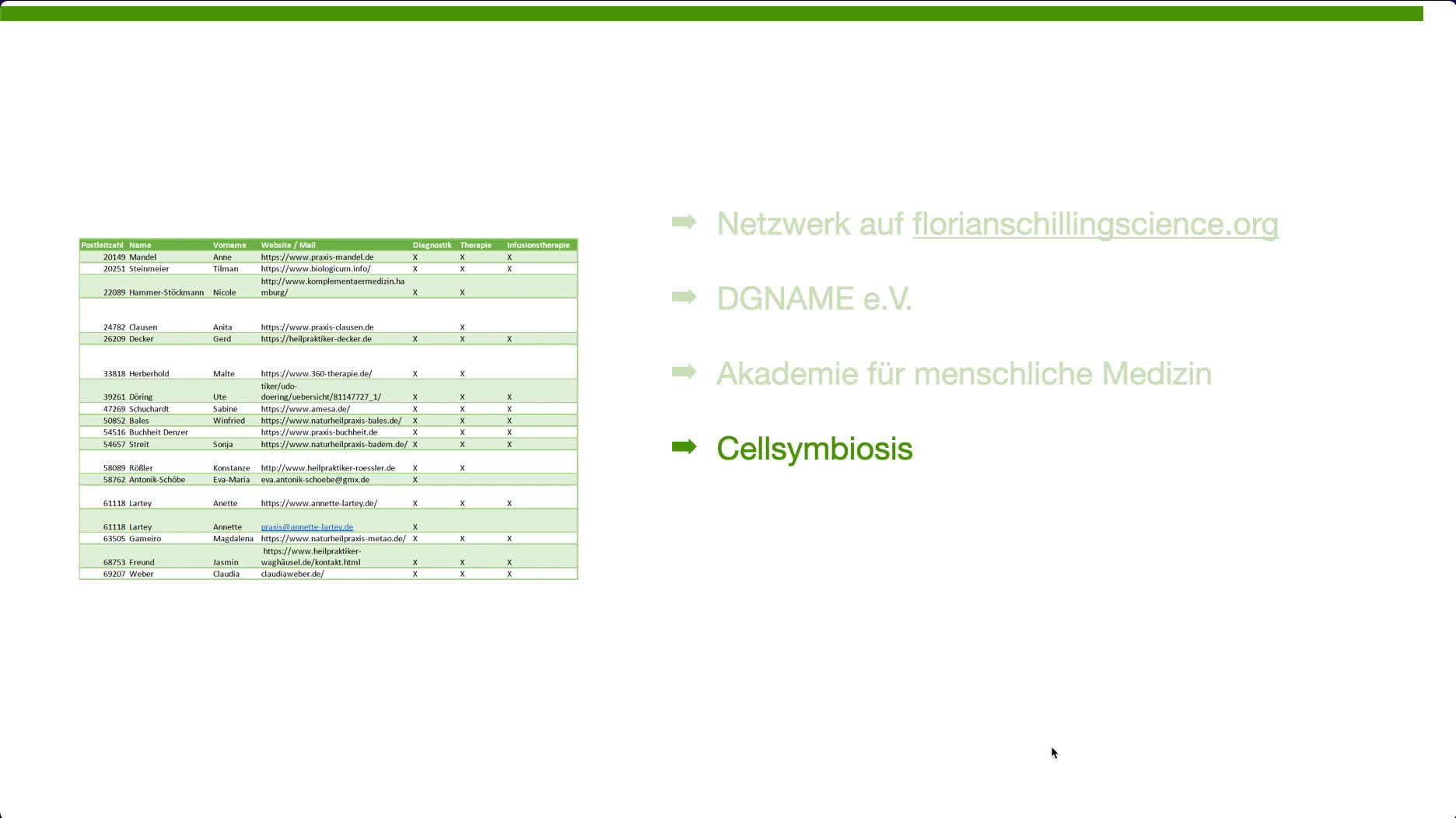
Task: Click the waghäusel.de/kontakt.html website cell
Action: (x=311, y=557)
